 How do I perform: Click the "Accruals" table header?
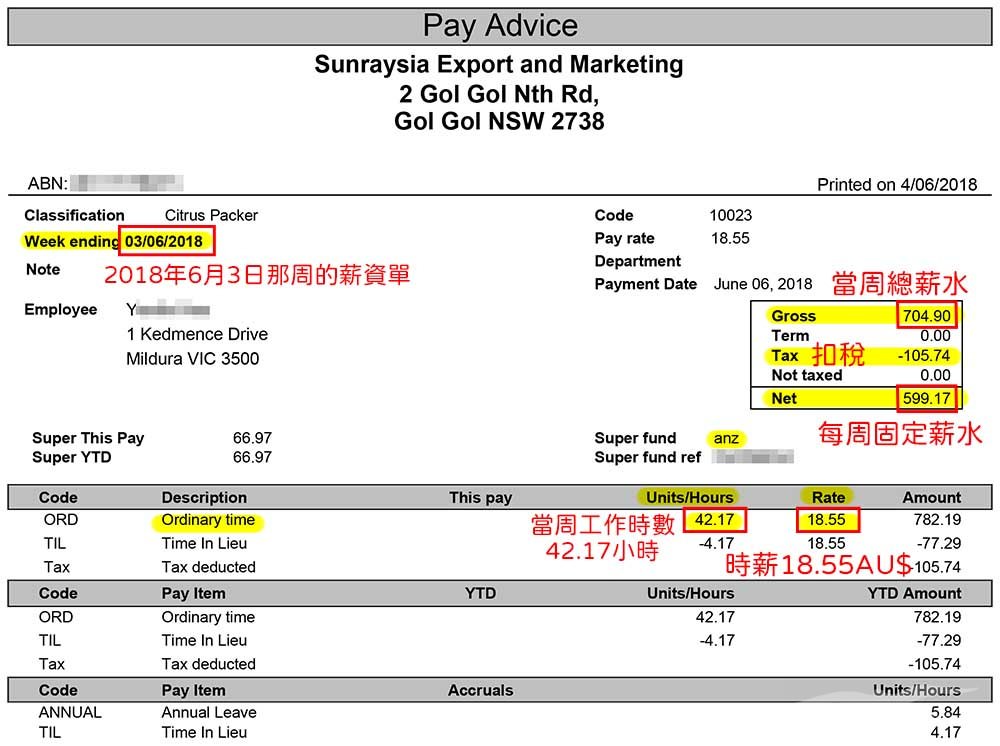pyautogui.click(x=480, y=691)
